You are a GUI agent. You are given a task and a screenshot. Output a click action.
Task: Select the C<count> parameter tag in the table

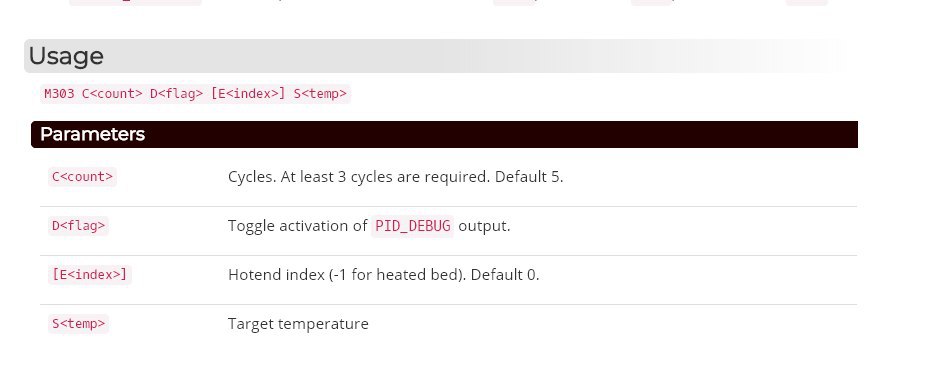(82, 176)
